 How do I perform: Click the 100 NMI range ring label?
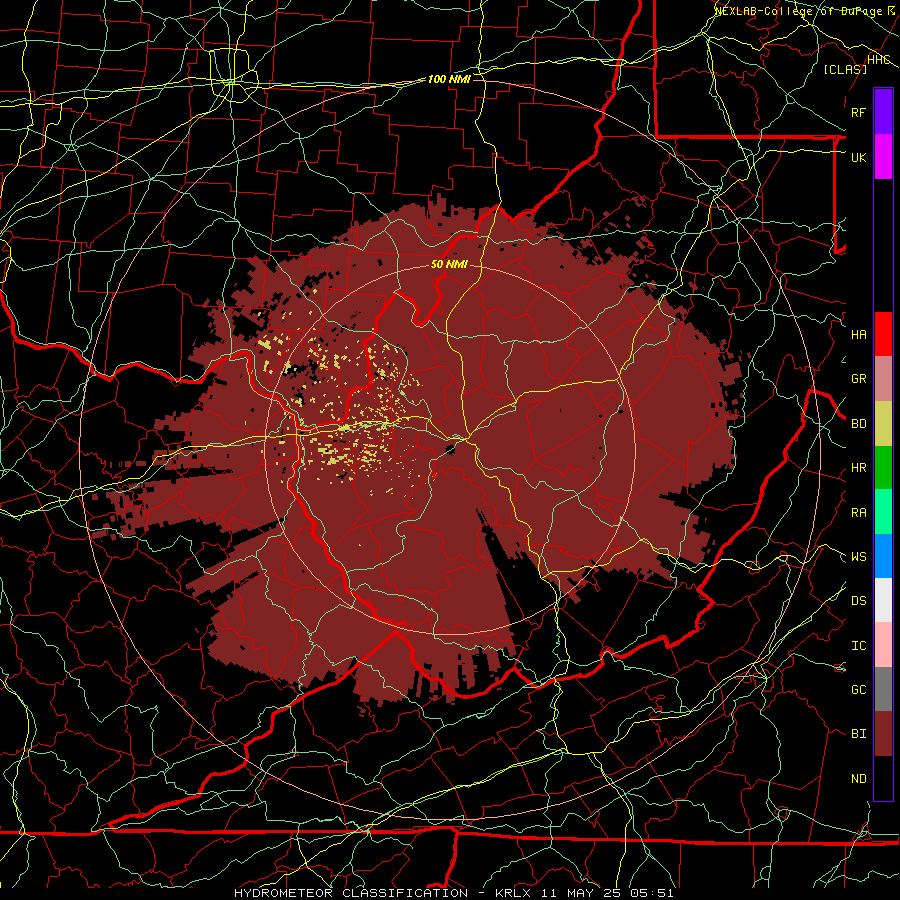point(449,79)
